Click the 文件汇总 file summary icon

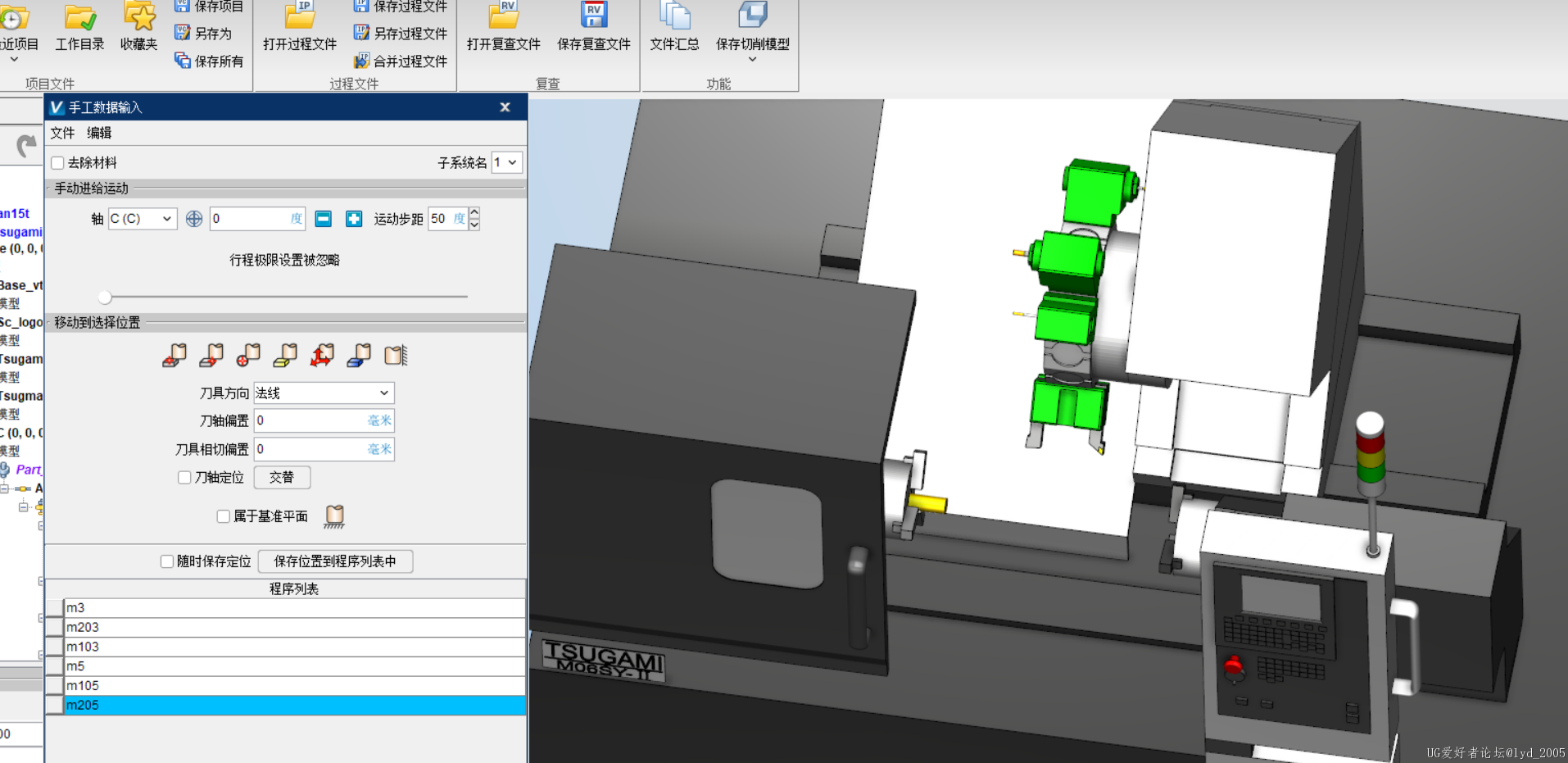pyautogui.click(x=674, y=27)
